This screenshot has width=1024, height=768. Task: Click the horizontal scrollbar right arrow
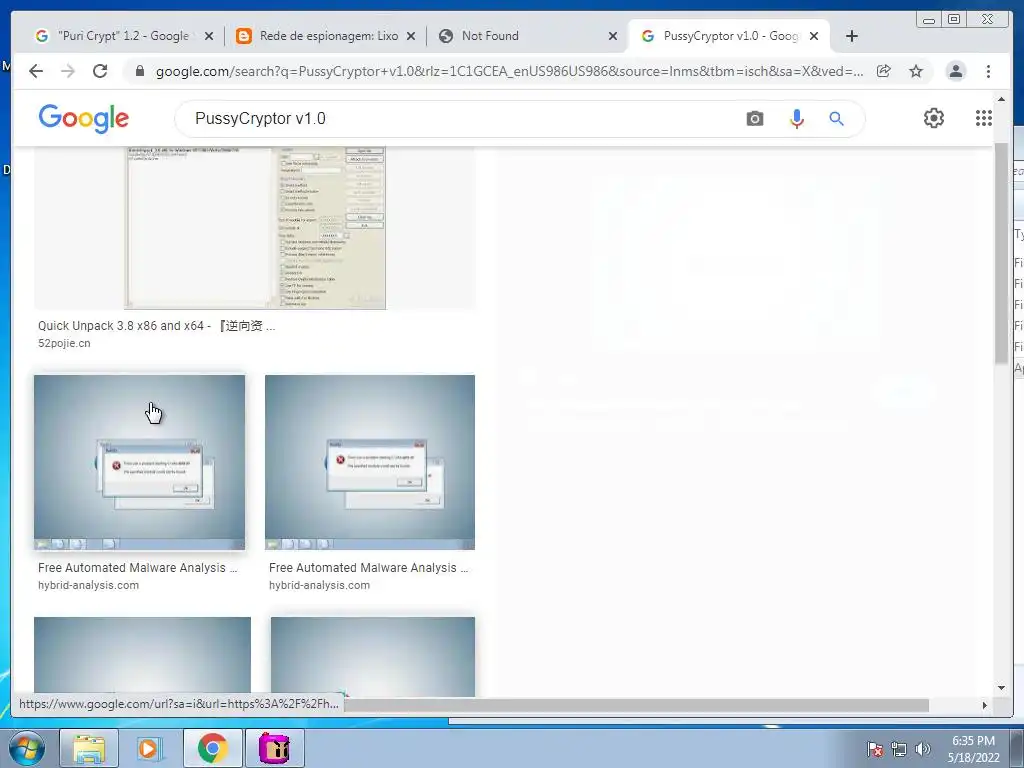985,705
